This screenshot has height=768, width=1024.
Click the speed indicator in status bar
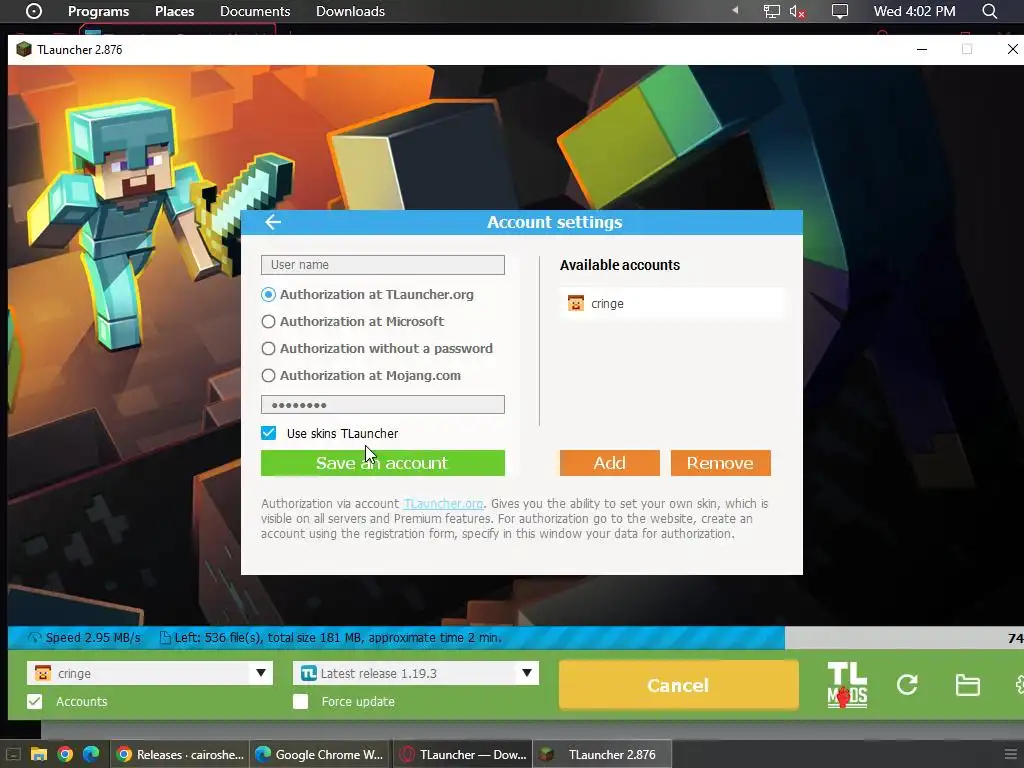tap(84, 637)
